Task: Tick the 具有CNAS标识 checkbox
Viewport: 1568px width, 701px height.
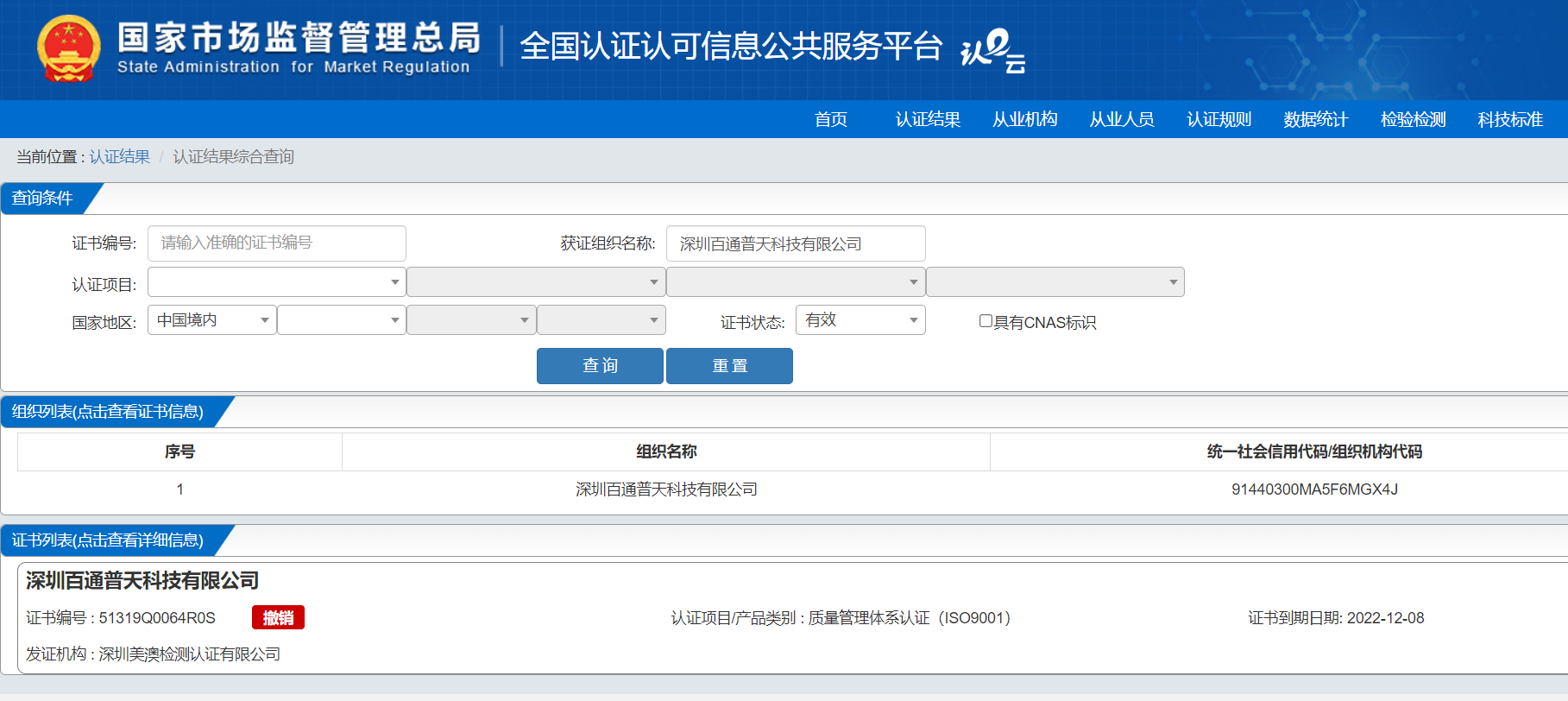Action: pyautogui.click(x=986, y=321)
